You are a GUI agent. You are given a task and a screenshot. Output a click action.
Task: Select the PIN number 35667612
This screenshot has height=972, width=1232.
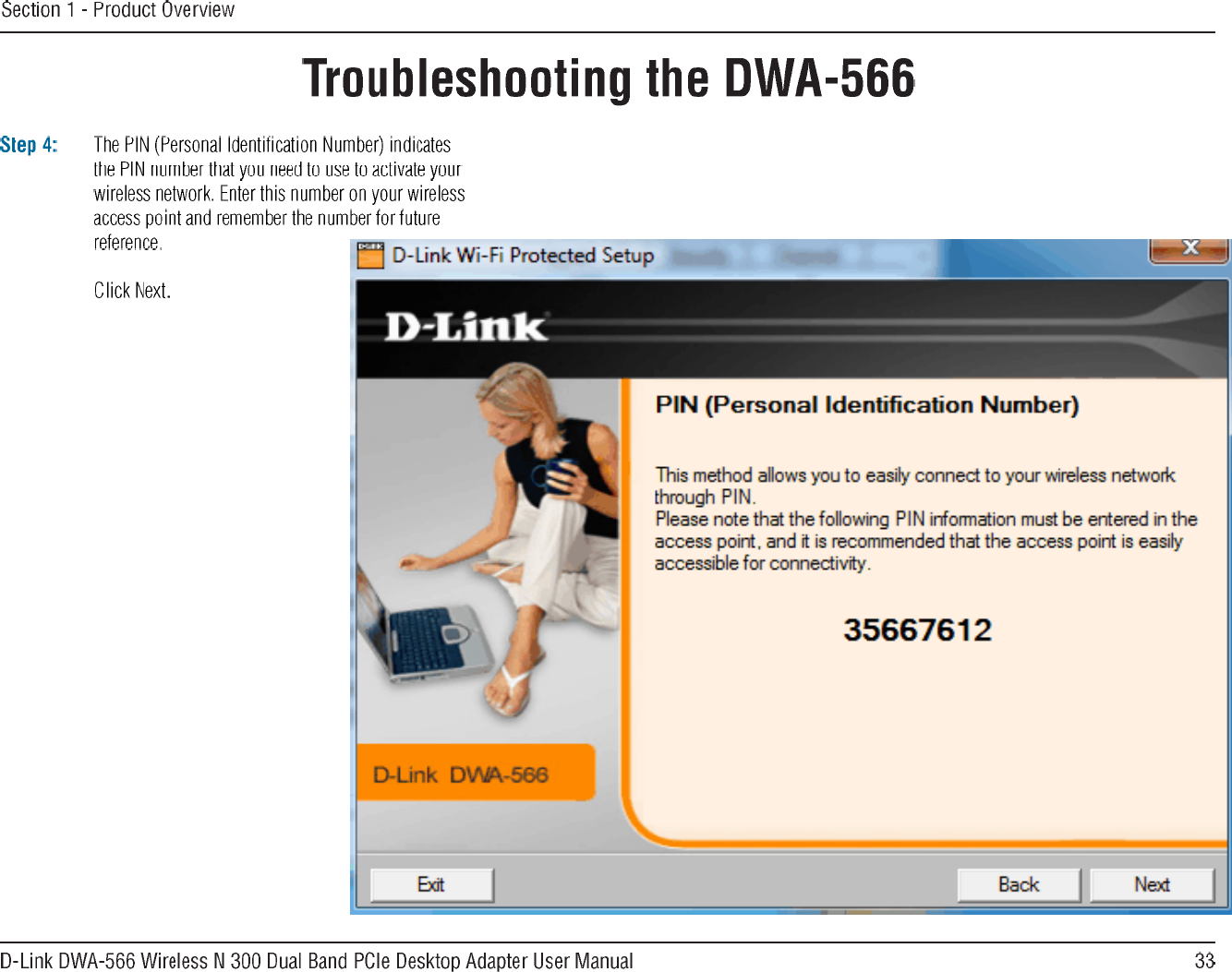[x=917, y=630]
